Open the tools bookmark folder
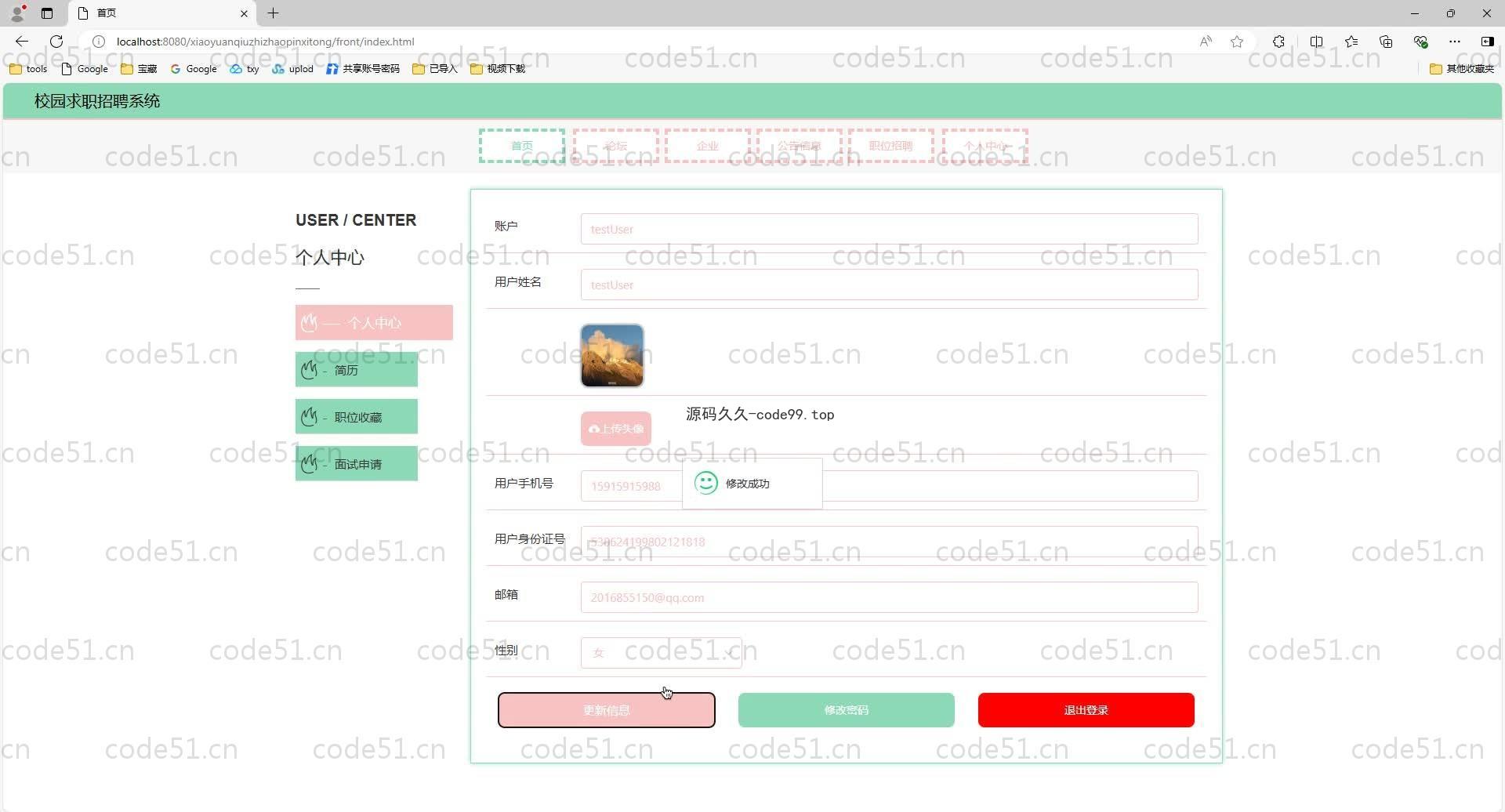Image resolution: width=1505 pixels, height=812 pixels. 28,69
